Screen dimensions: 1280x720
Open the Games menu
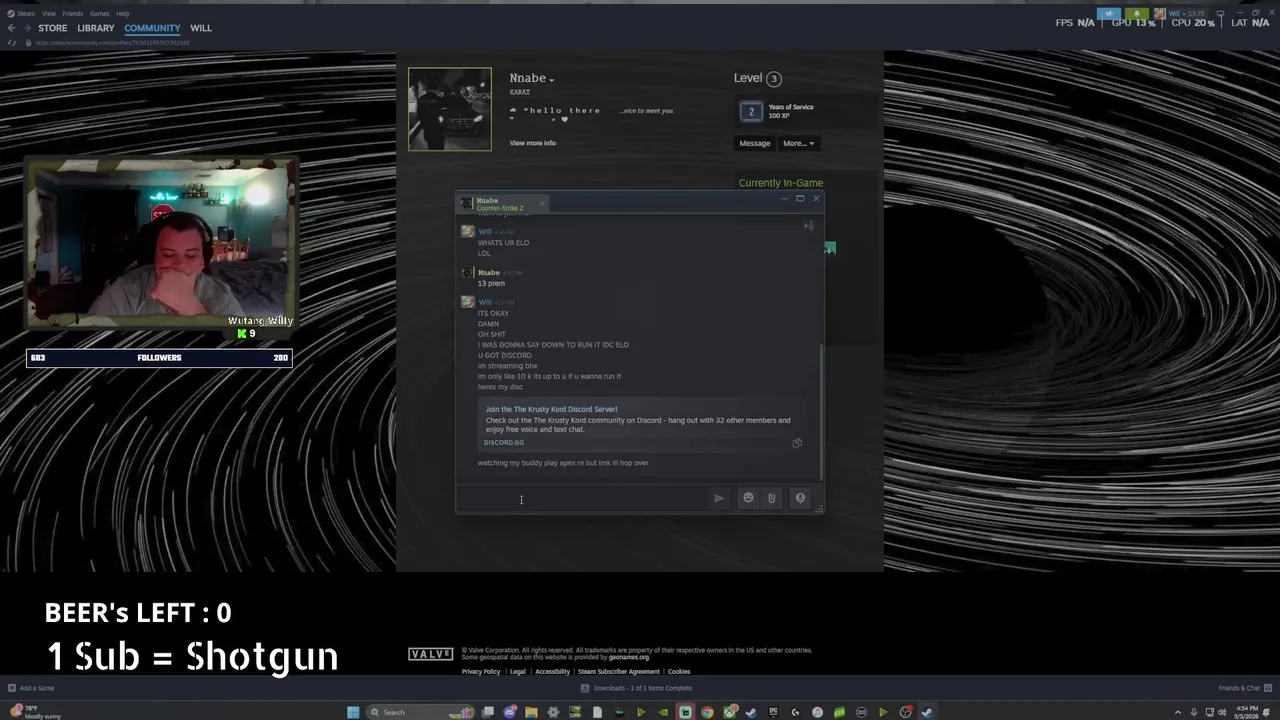point(100,13)
